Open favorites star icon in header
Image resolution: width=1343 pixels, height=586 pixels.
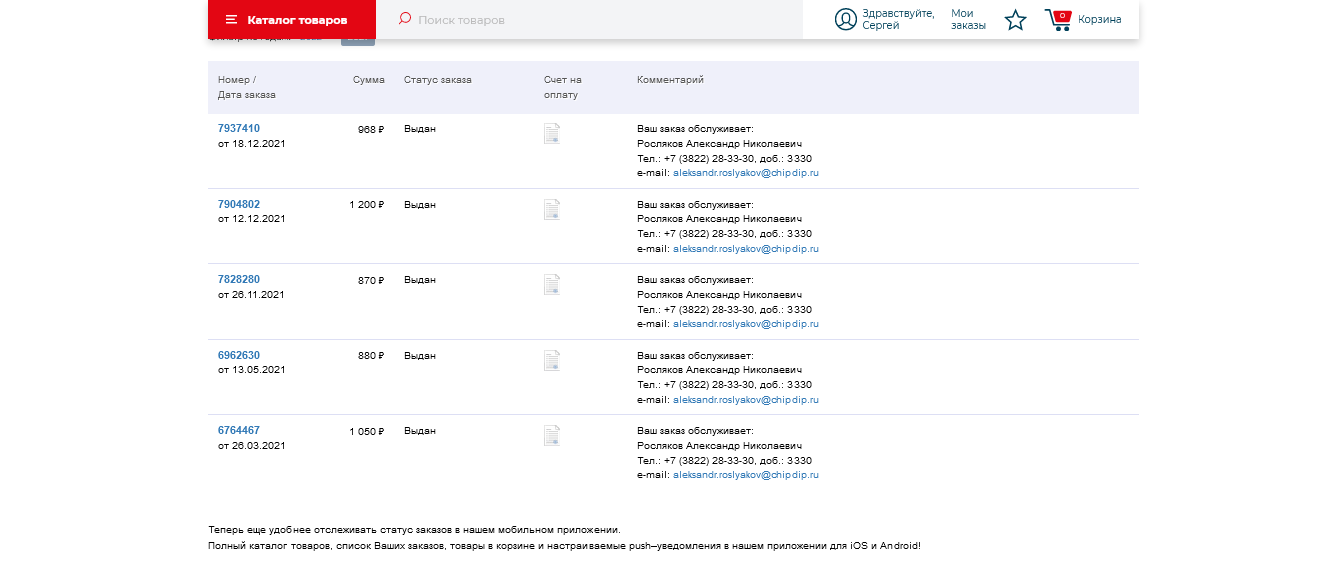coord(1015,20)
